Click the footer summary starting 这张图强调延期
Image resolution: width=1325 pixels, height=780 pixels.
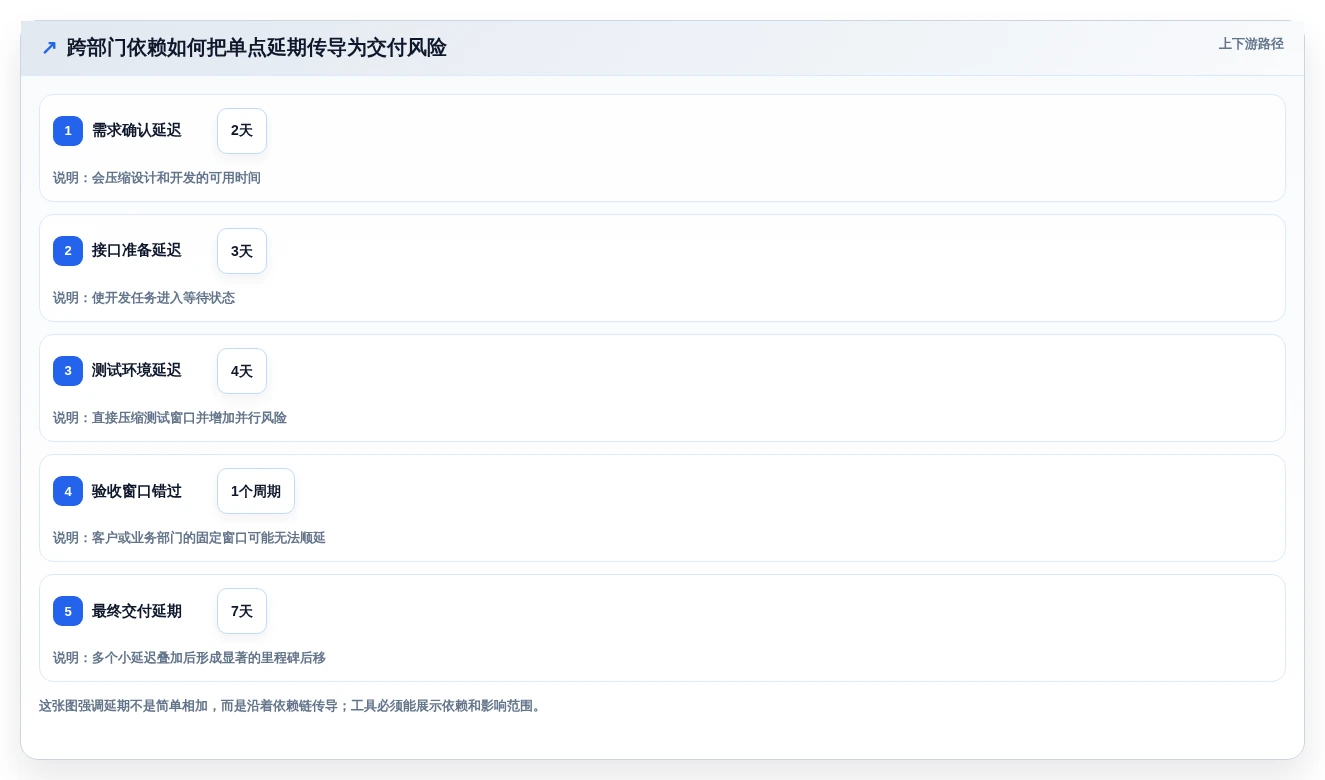(293, 706)
